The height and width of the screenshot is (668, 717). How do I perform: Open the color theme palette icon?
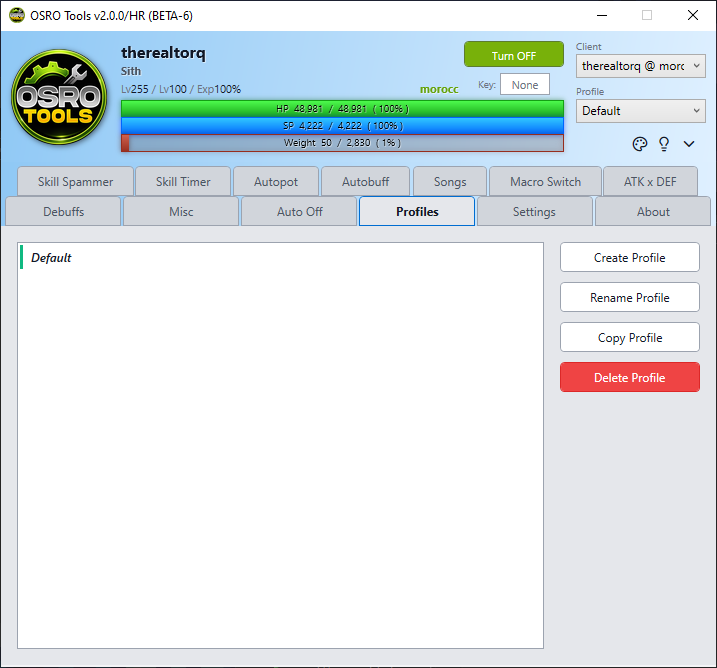[640, 144]
